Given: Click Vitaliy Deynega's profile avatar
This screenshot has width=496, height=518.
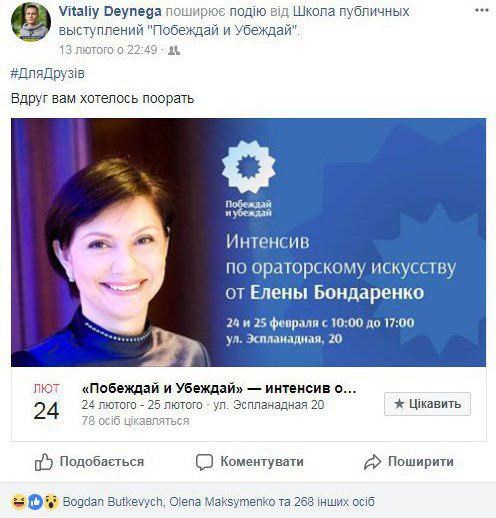Looking at the screenshot, I should (31, 22).
